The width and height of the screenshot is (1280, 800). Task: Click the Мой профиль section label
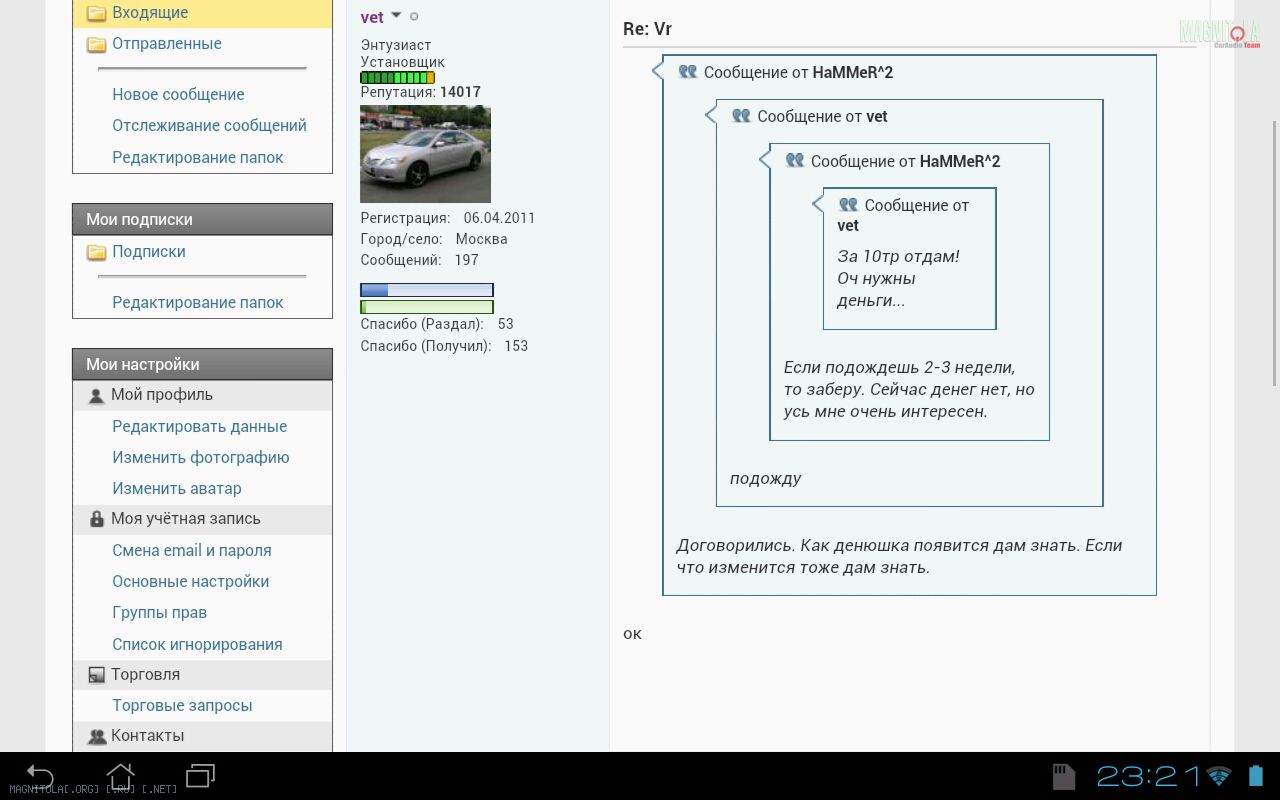(x=162, y=395)
